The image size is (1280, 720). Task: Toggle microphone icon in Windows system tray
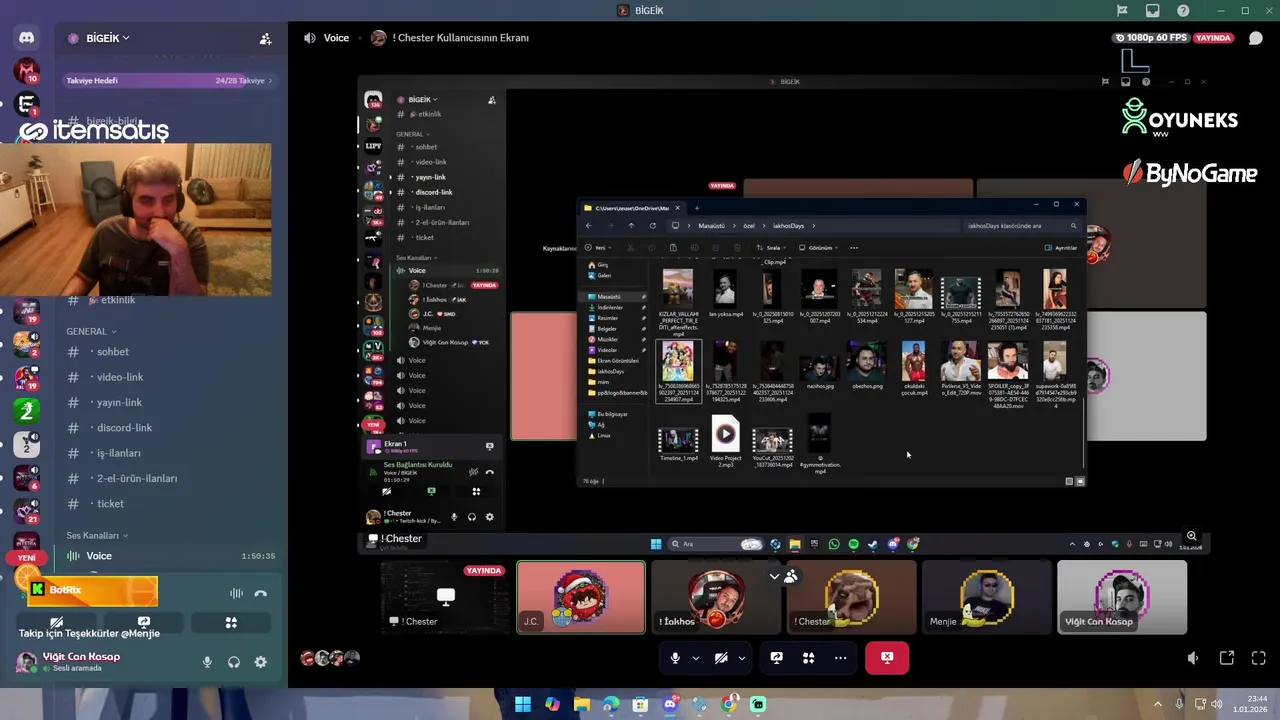tap(1179, 704)
